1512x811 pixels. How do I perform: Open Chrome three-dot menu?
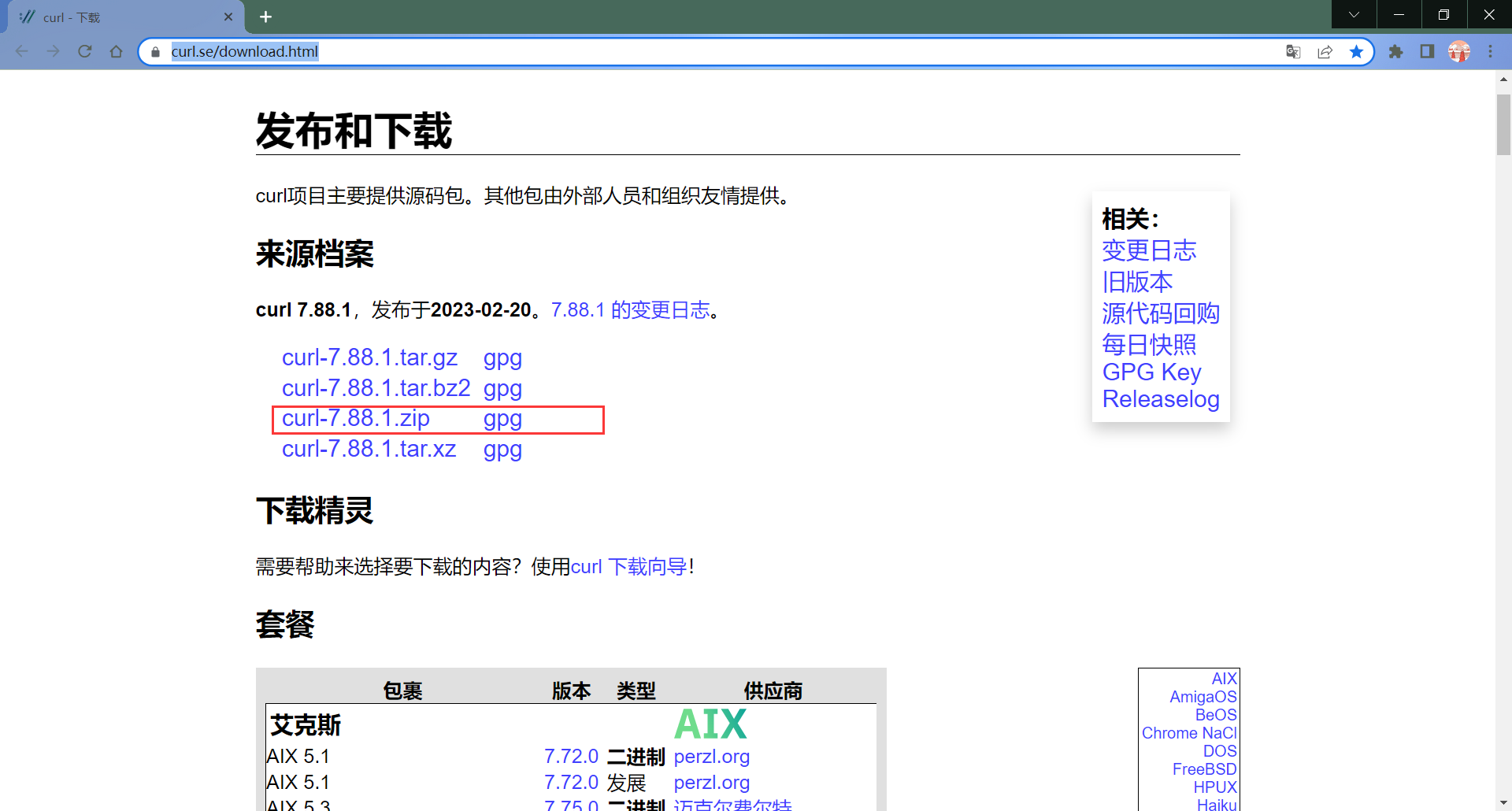pos(1491,52)
